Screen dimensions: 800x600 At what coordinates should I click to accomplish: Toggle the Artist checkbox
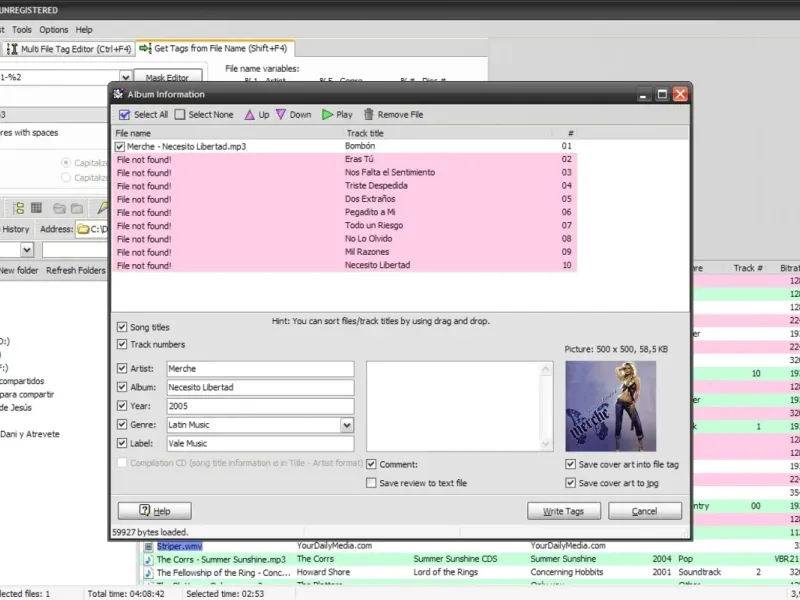122,368
